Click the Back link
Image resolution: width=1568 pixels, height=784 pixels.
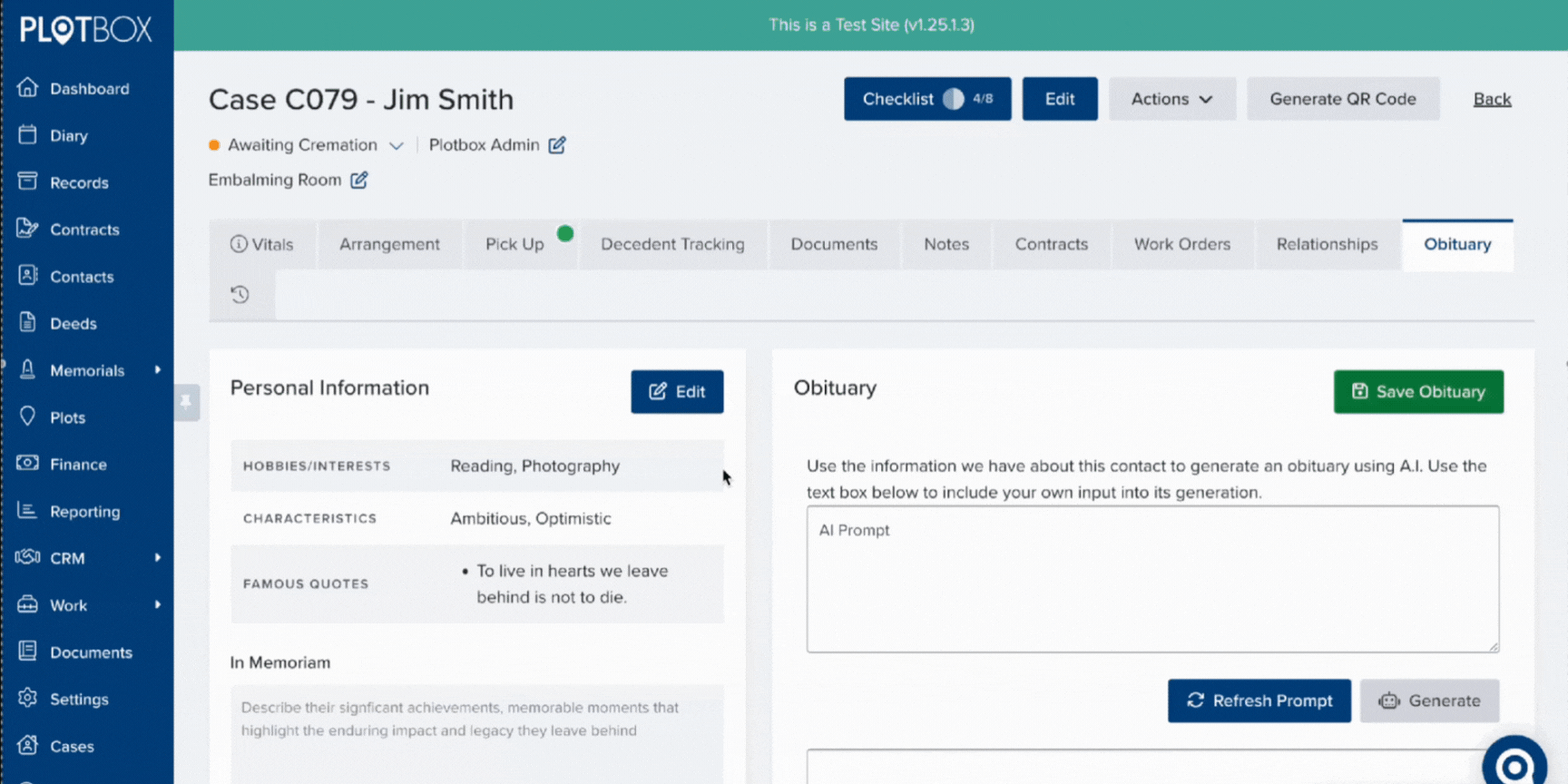coord(1491,99)
